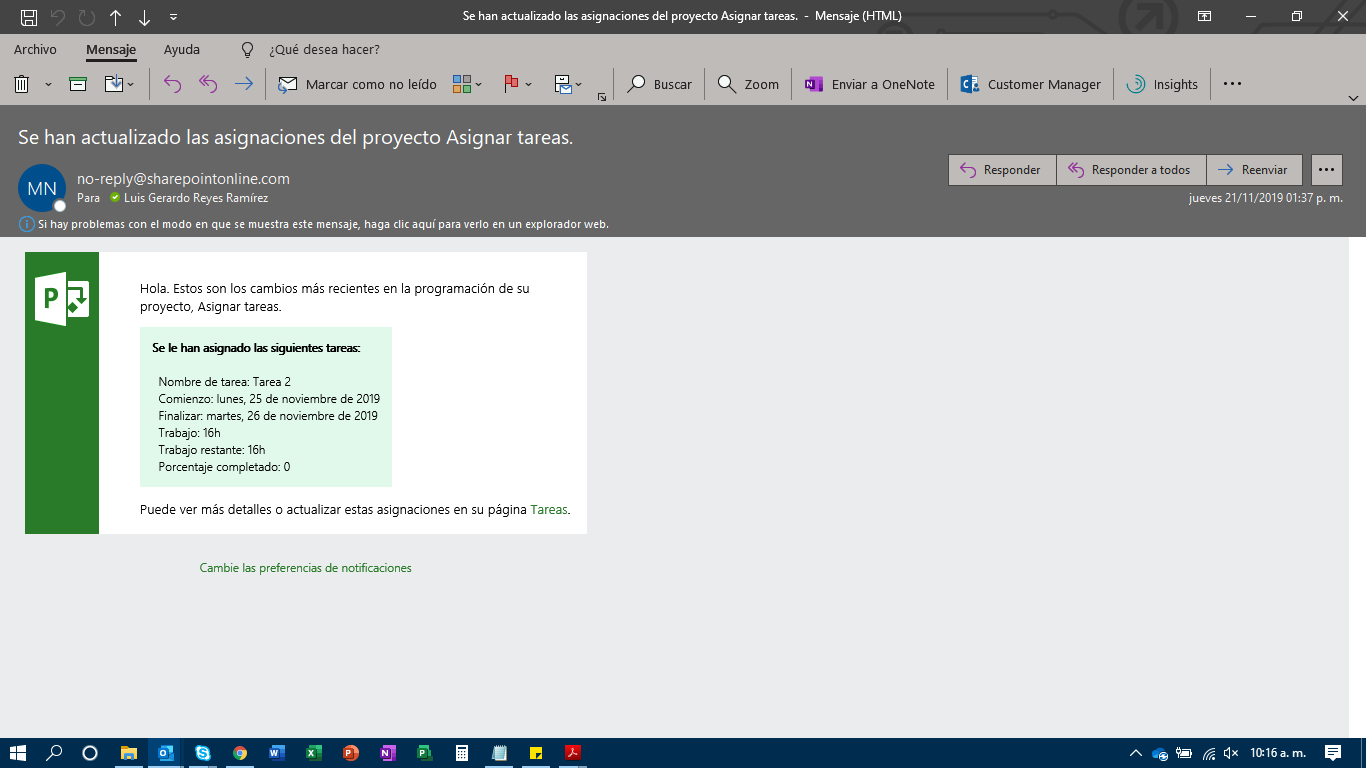Open ribbon display options in title bar
The width and height of the screenshot is (1366, 768).
click(x=1204, y=17)
